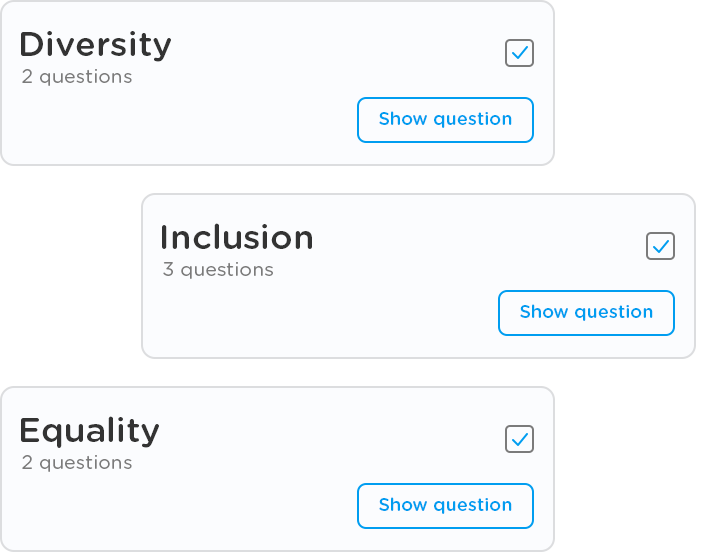The width and height of the screenshot is (704, 552).
Task: Click the blue checkmark icon beside Equality
Action: coord(520,438)
